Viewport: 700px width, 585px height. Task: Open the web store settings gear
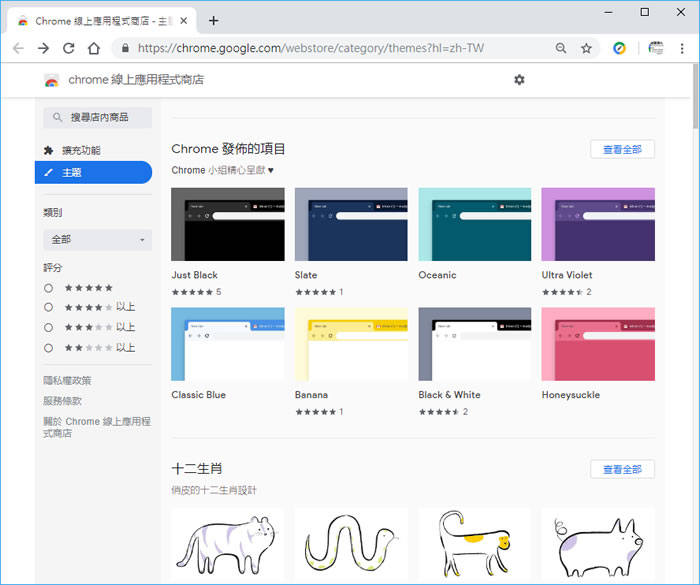(x=519, y=80)
